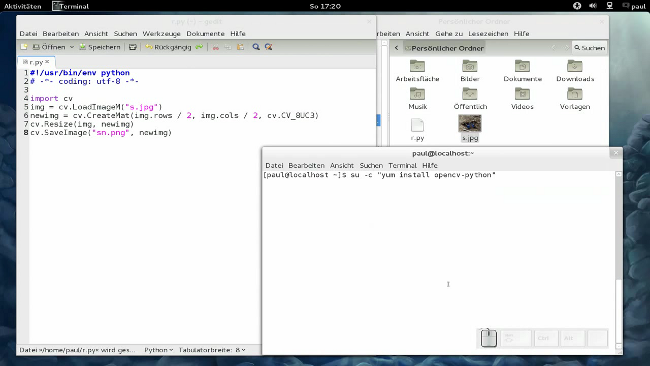
Task: Open the Werkzeuge menu in gedit
Action: (x=162, y=34)
